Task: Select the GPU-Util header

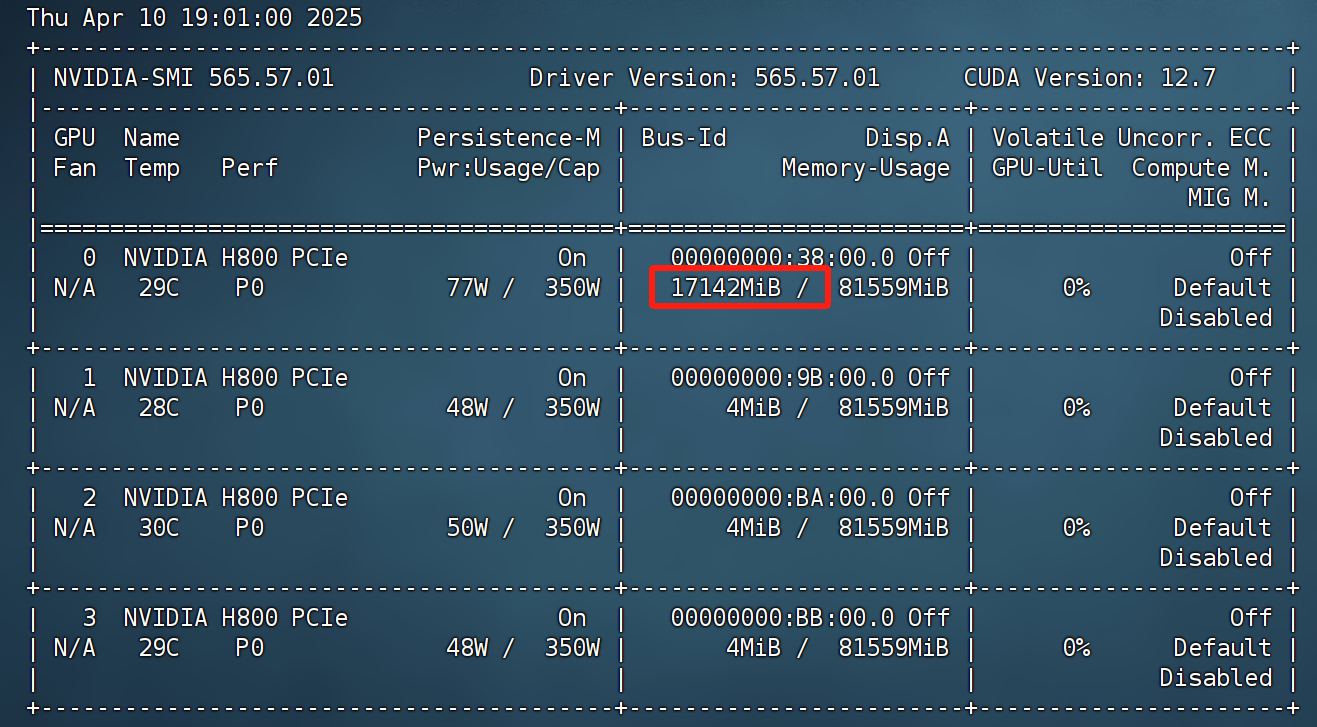Action: [1048, 169]
